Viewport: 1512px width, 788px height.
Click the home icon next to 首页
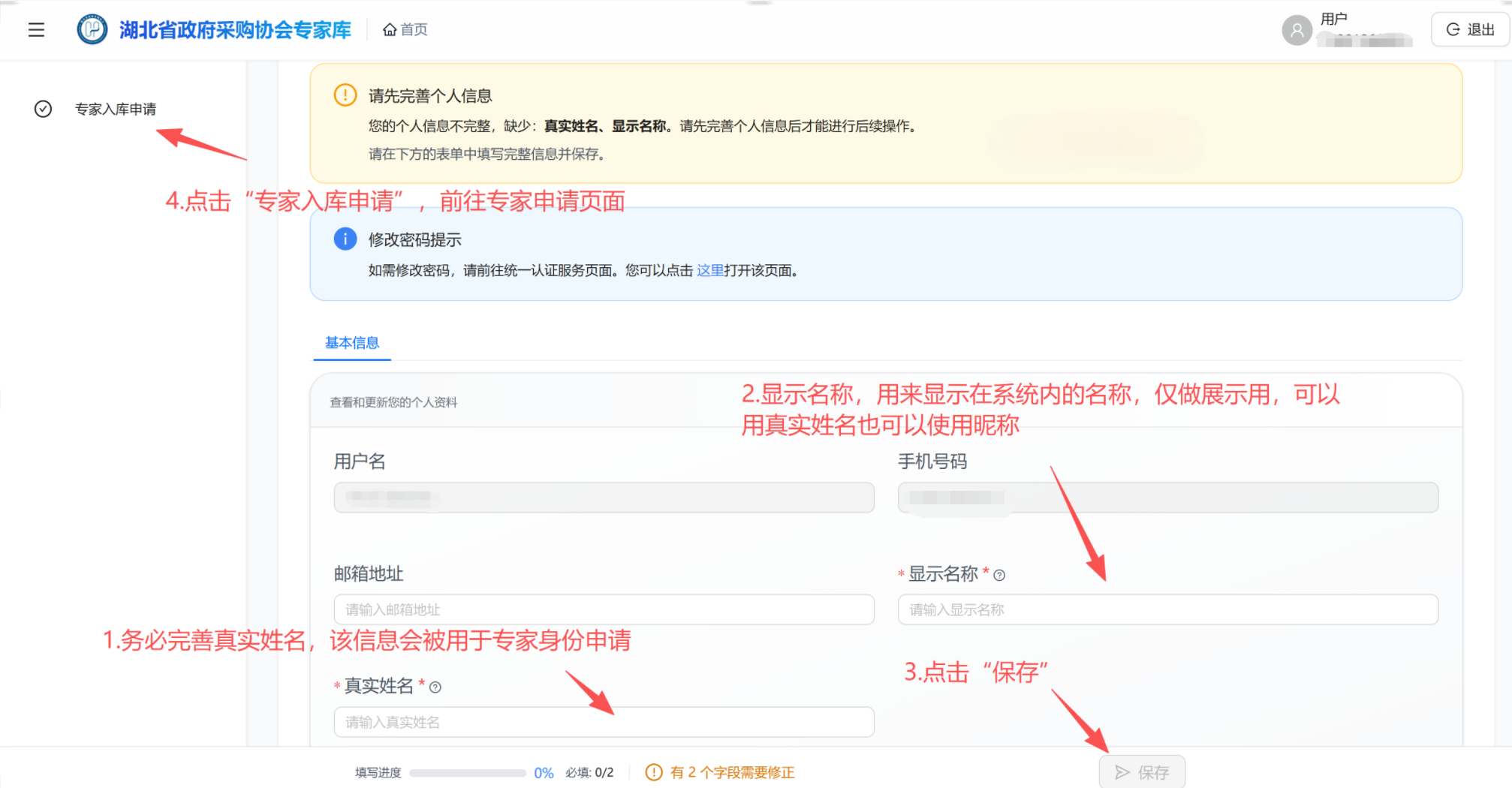point(389,29)
